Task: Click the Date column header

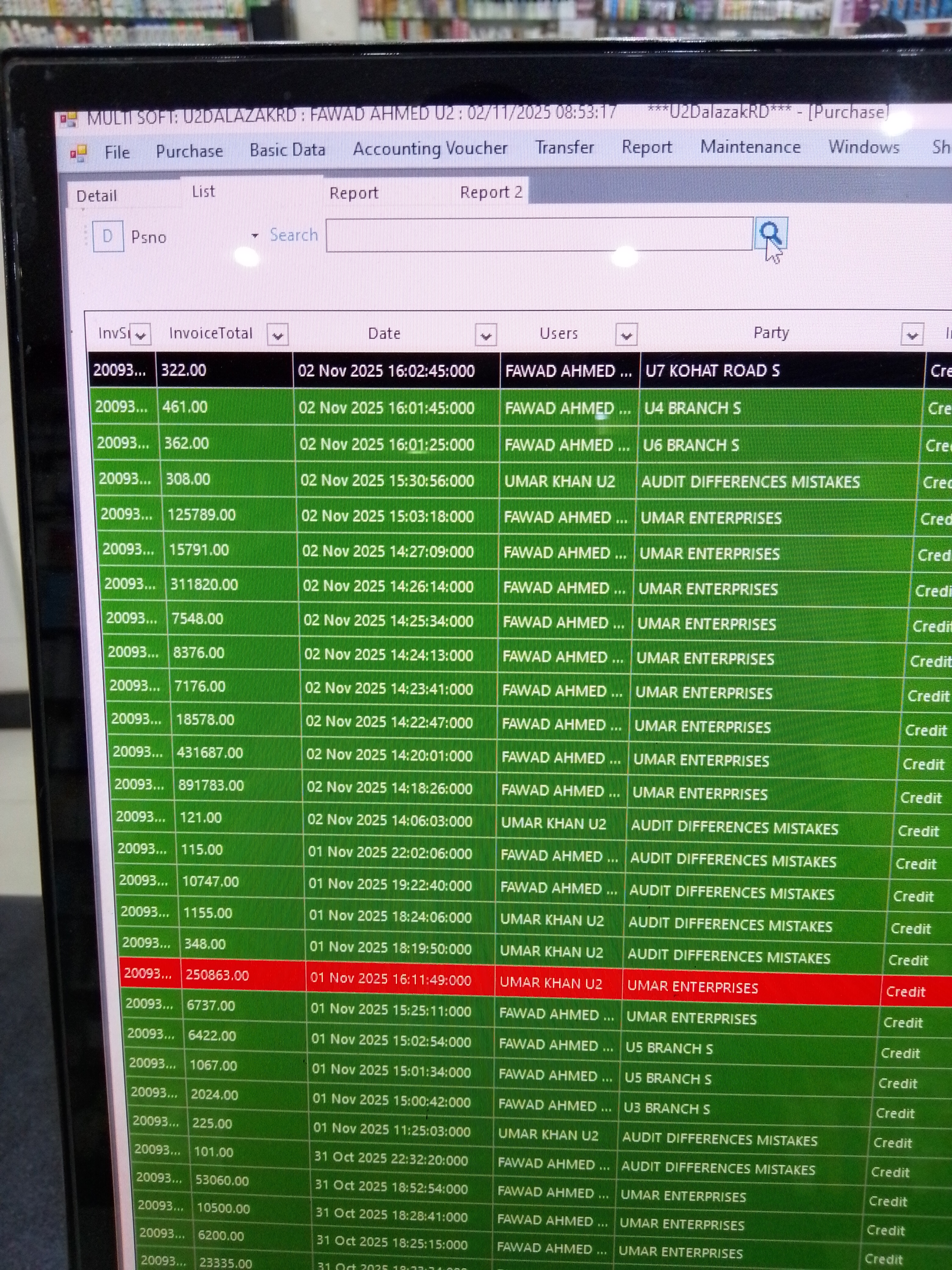Action: coord(384,334)
